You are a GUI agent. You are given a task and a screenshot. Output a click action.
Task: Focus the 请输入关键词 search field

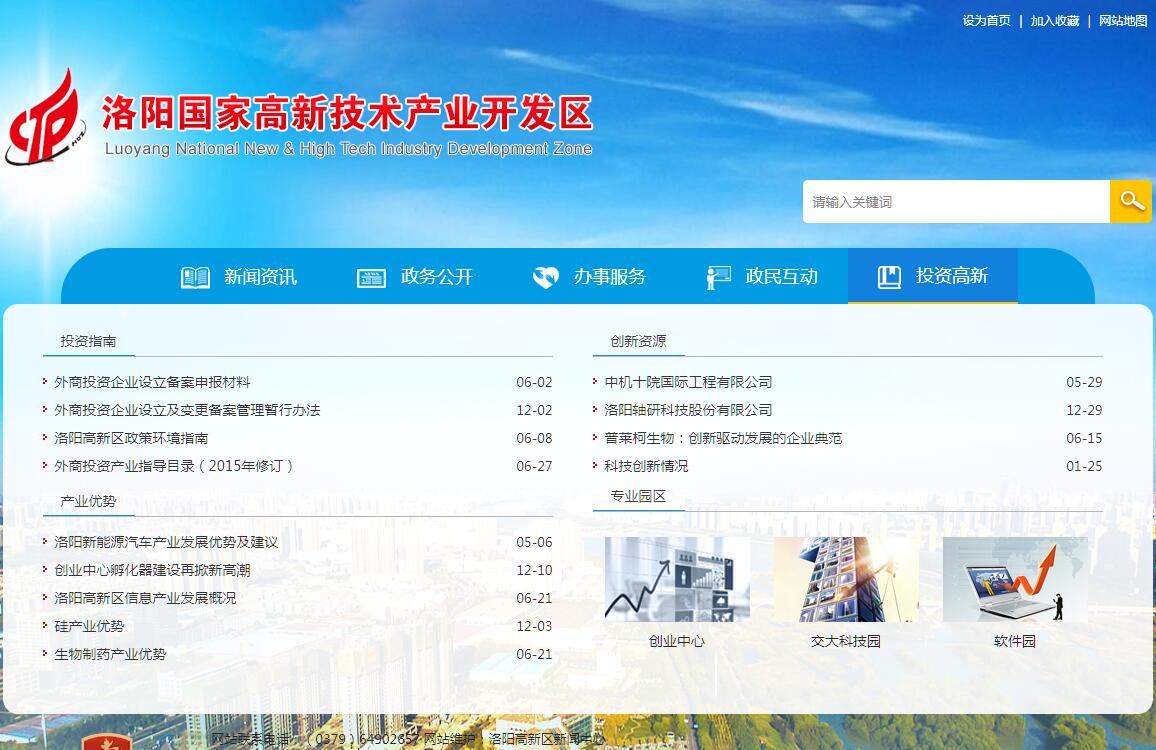(955, 202)
